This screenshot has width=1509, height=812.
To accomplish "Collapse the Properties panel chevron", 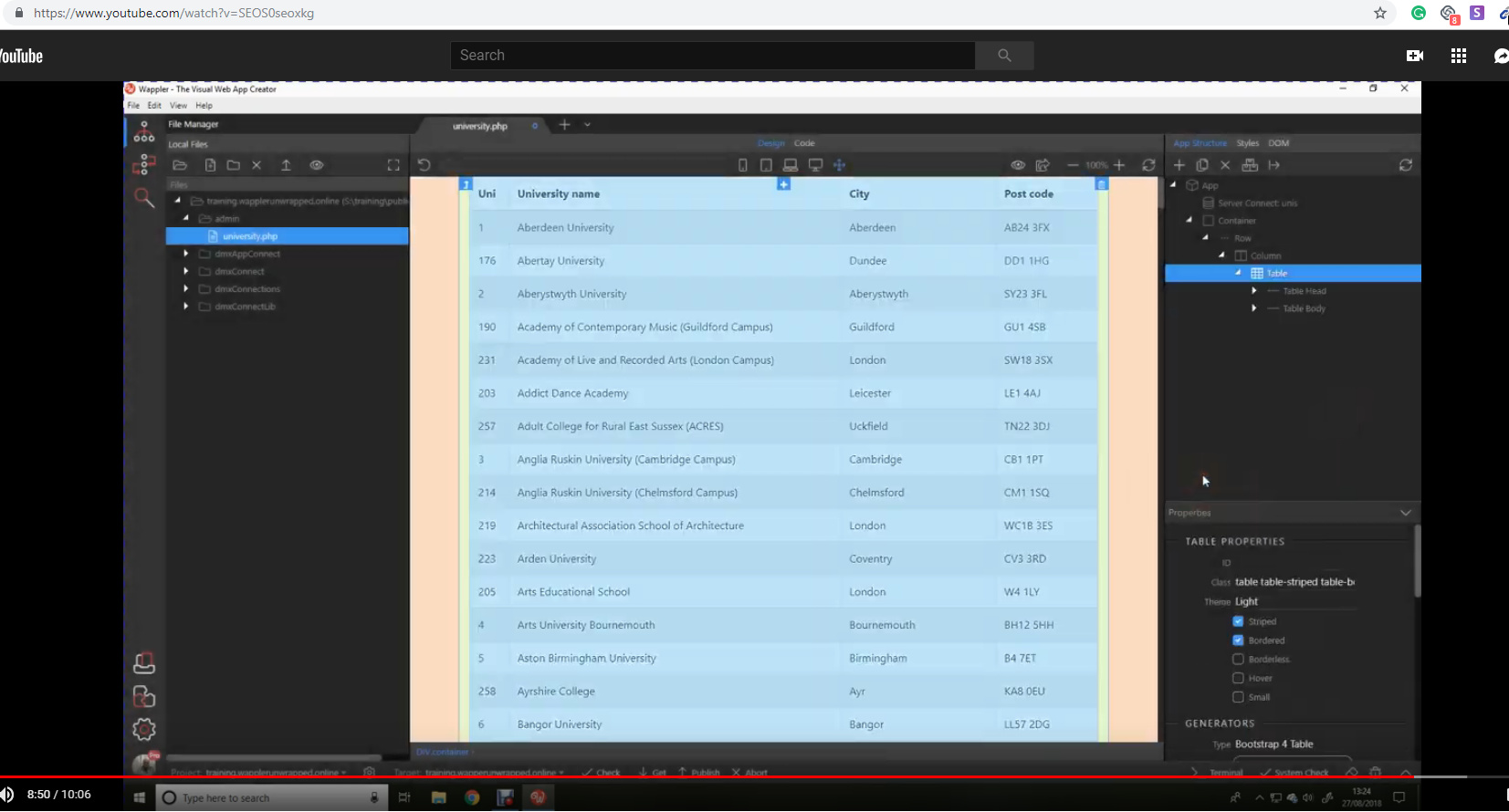I will point(1405,513).
